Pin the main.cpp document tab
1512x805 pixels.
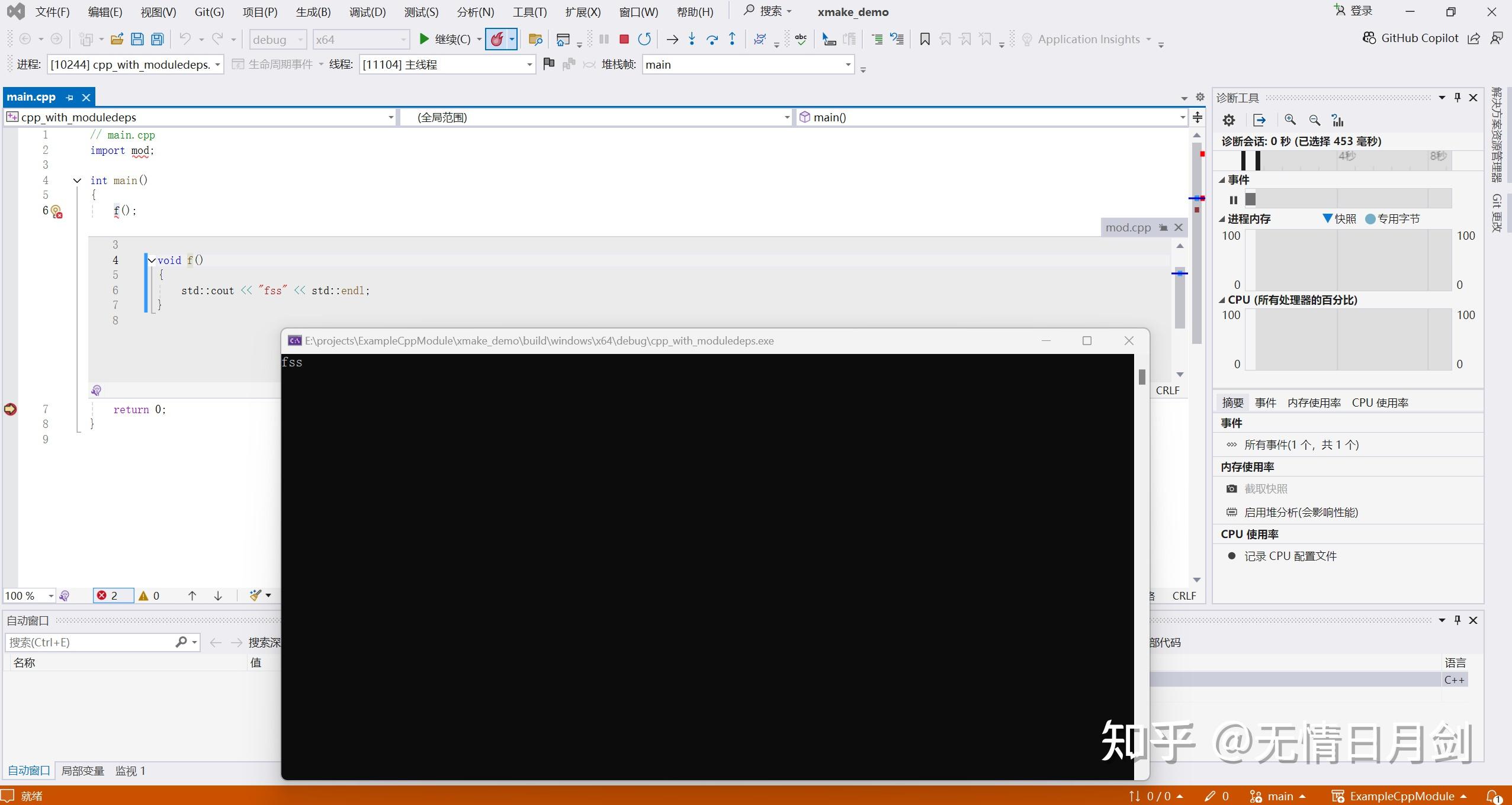pyautogui.click(x=69, y=97)
